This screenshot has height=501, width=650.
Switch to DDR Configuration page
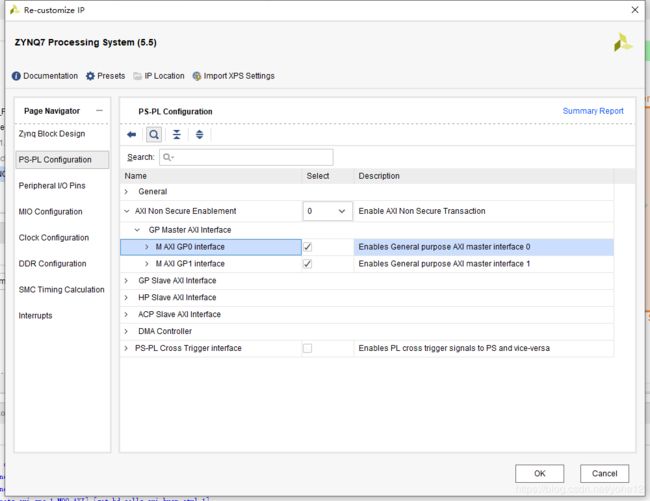click(52, 264)
